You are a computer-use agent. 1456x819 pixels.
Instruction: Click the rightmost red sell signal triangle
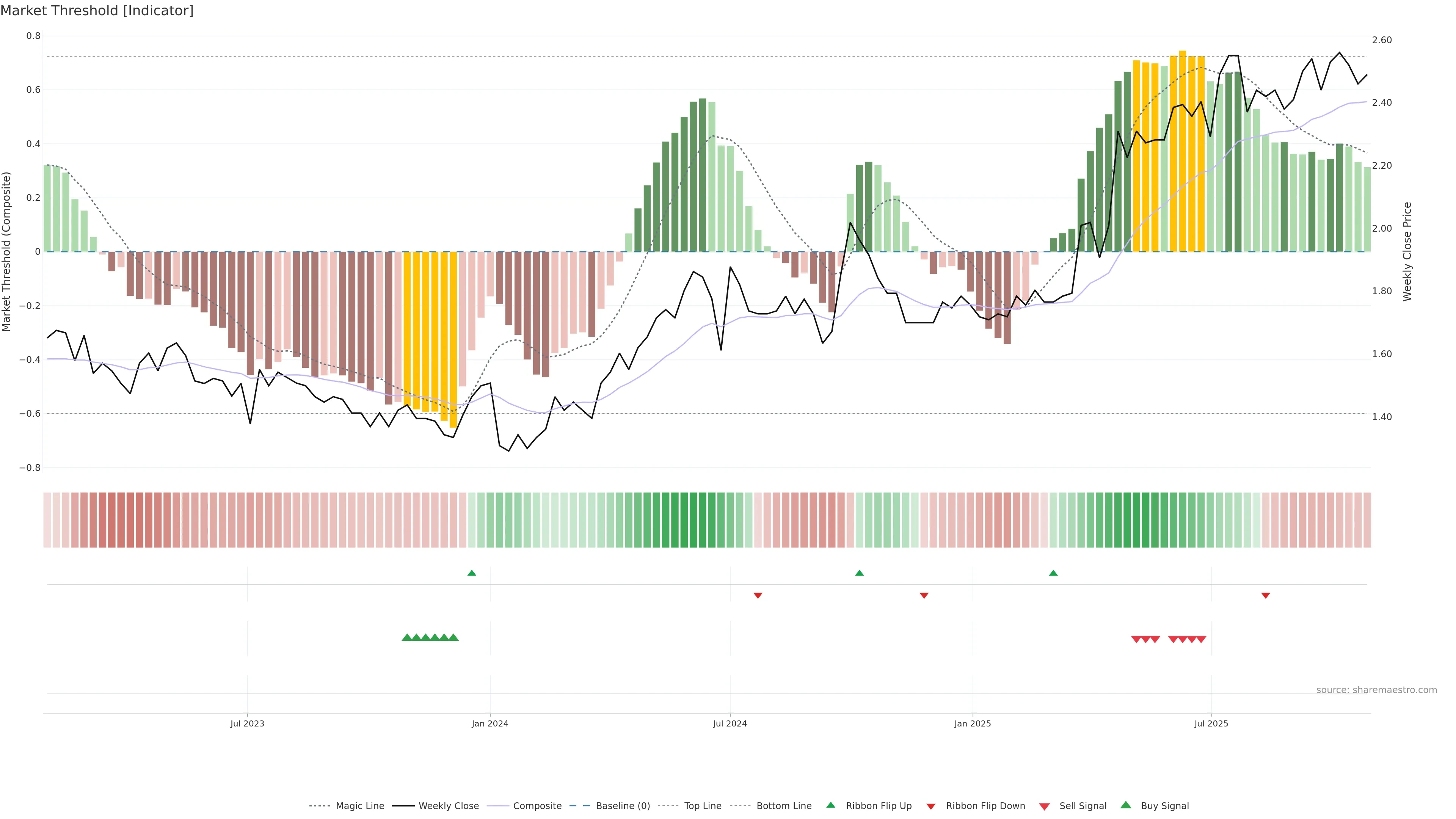tap(1201, 639)
